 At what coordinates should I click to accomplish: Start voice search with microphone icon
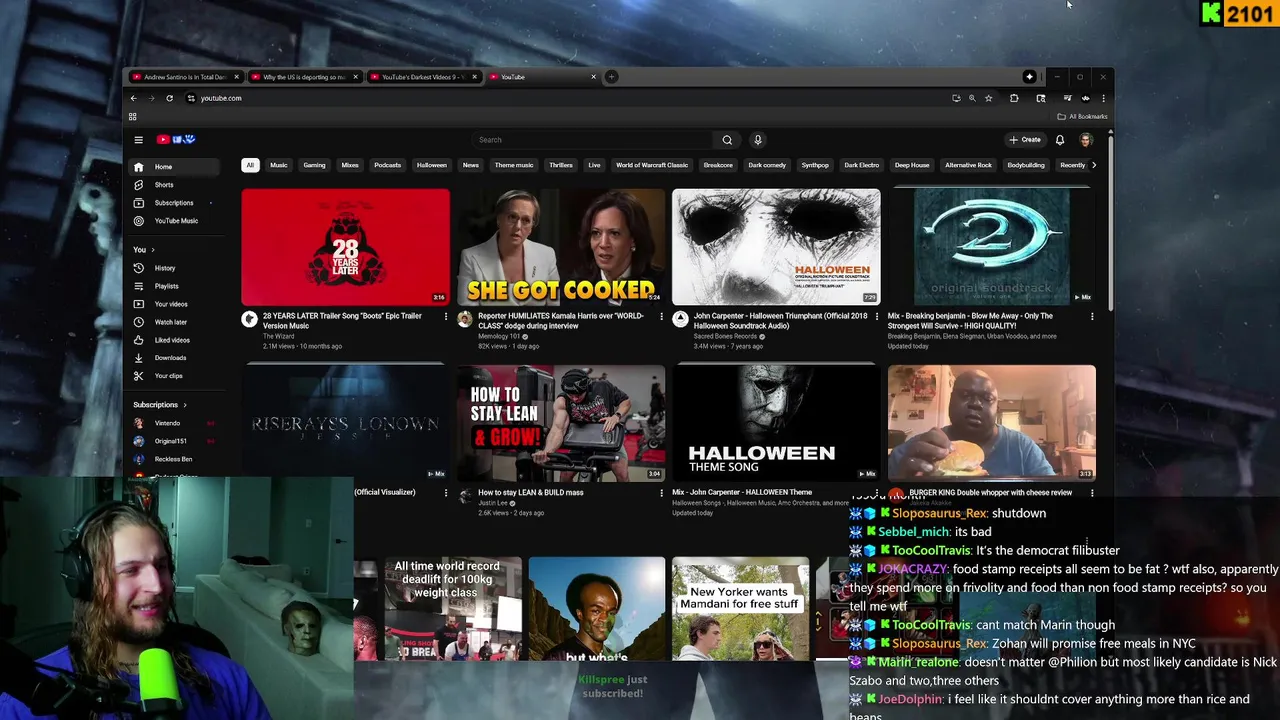pos(758,140)
